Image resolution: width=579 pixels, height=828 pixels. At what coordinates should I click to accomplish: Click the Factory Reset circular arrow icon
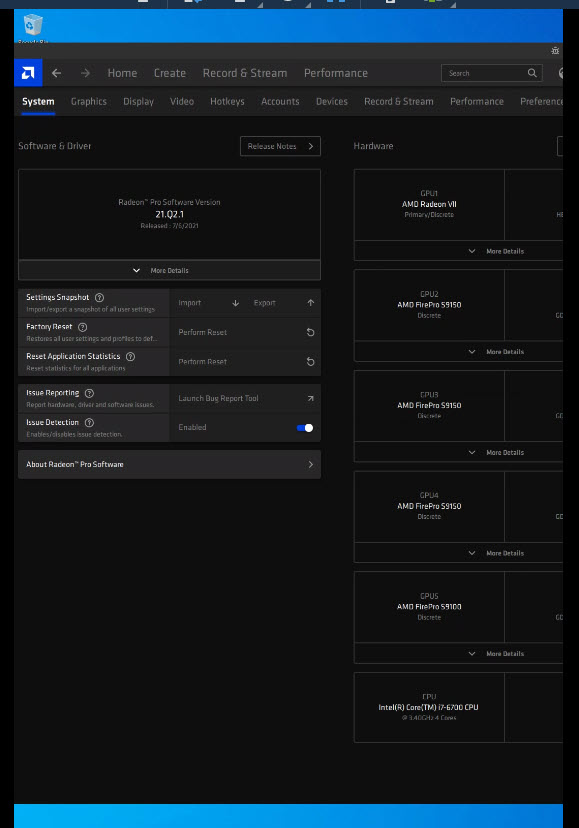point(310,332)
